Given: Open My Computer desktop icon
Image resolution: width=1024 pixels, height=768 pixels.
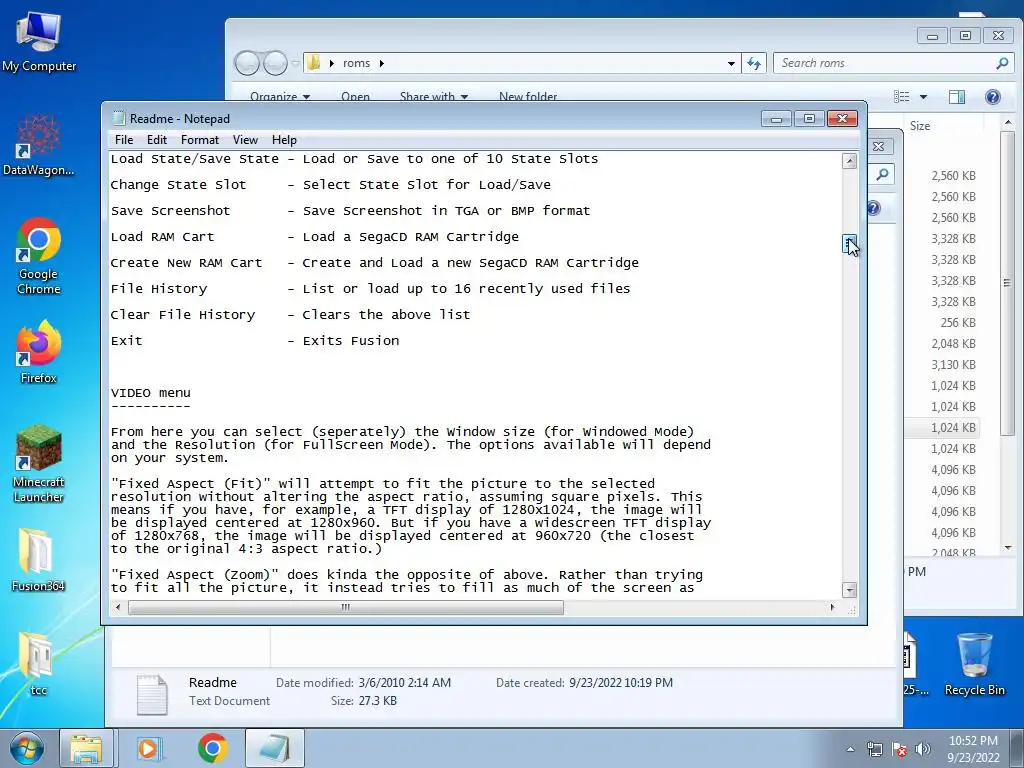Looking at the screenshot, I should pyautogui.click(x=39, y=42).
